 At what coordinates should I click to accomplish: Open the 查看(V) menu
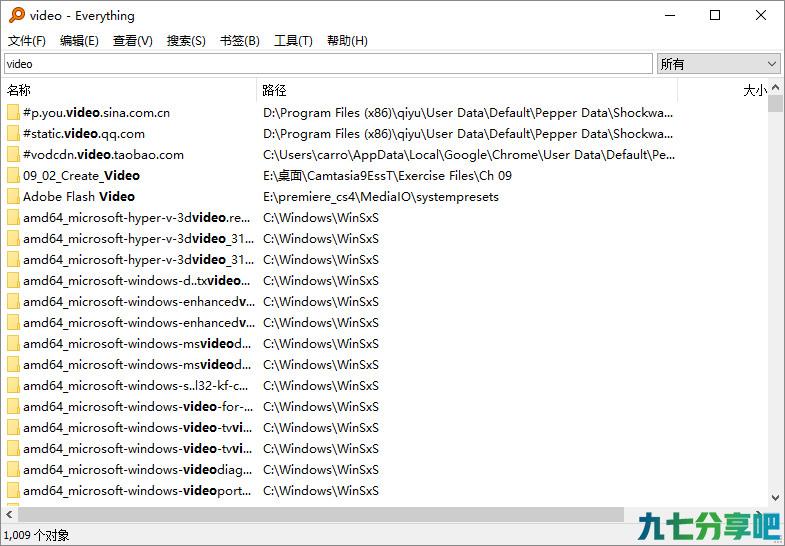(x=133, y=41)
